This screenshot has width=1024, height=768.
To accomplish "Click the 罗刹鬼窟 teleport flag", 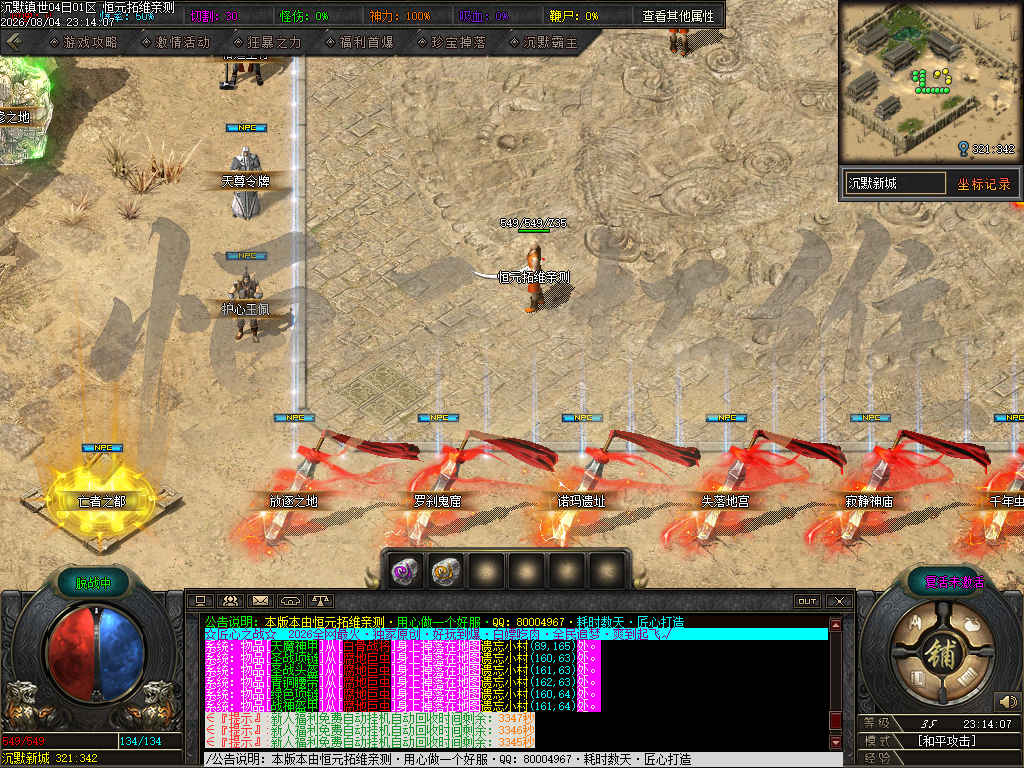I will click(438, 501).
